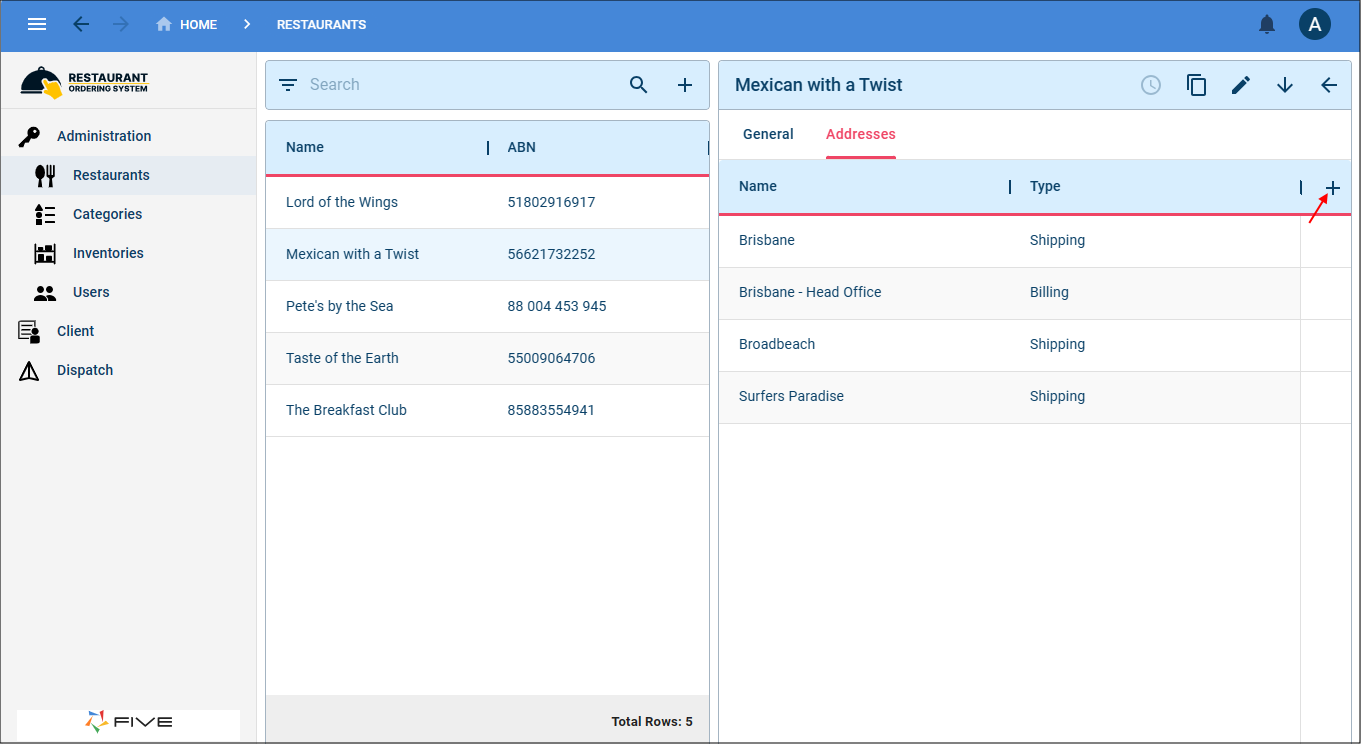Click the Categories list icon
Viewport: 1361px width, 744px height.
click(45, 214)
